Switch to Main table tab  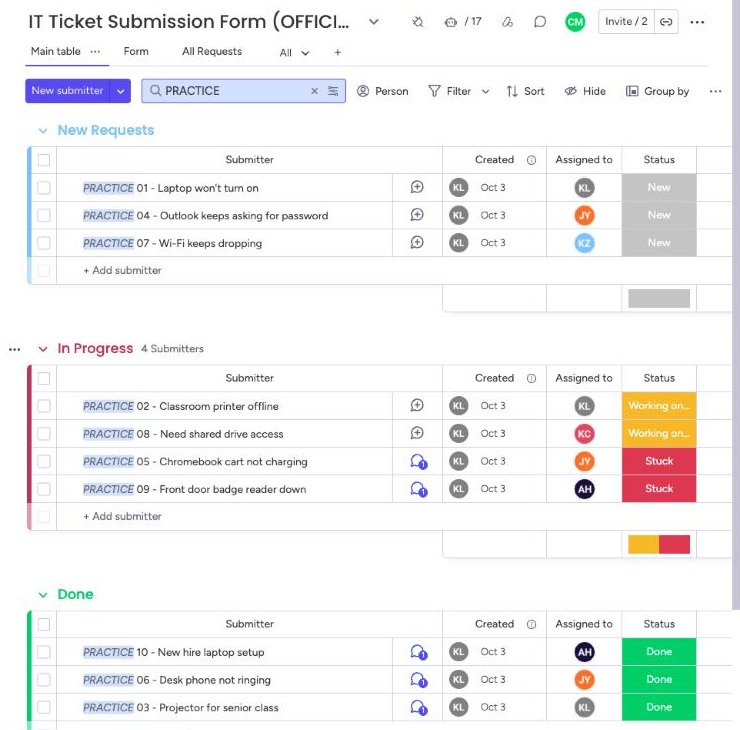56,51
